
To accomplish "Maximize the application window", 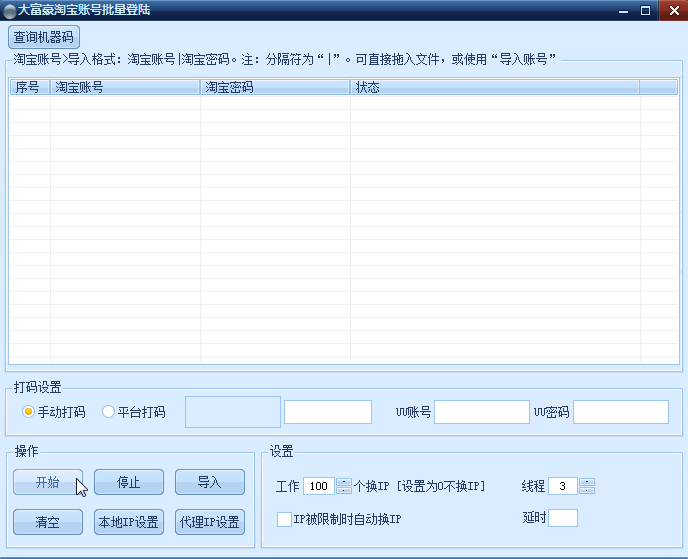I will coord(645,11).
